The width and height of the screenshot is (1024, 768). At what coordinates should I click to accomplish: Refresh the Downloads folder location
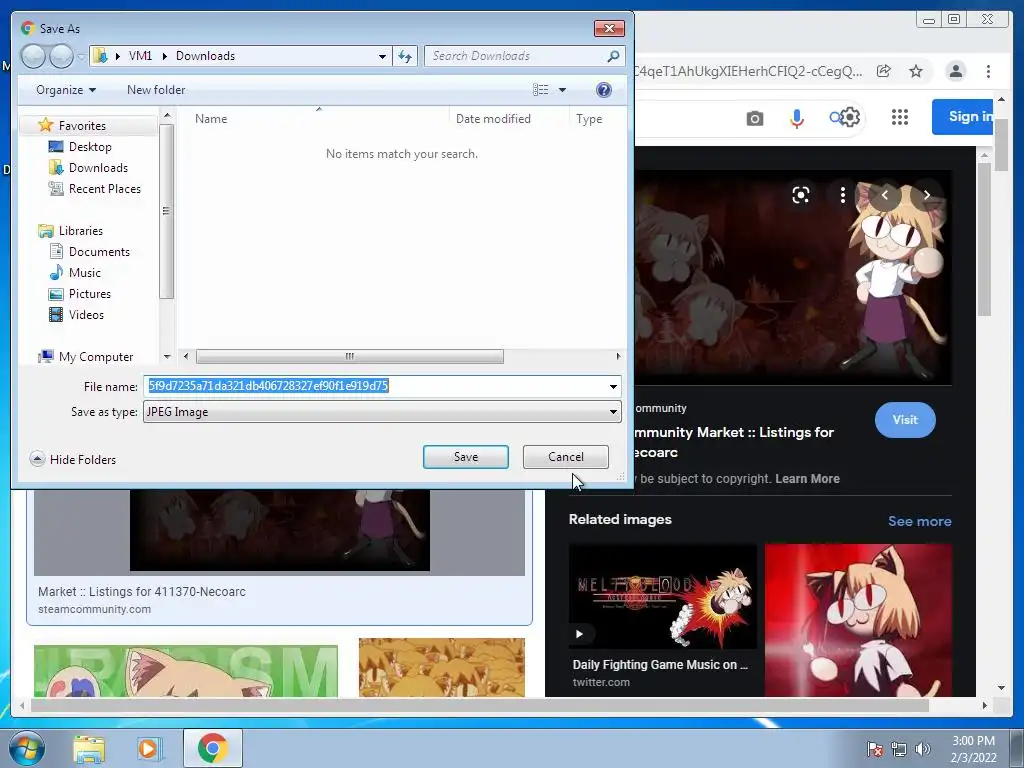(x=405, y=56)
